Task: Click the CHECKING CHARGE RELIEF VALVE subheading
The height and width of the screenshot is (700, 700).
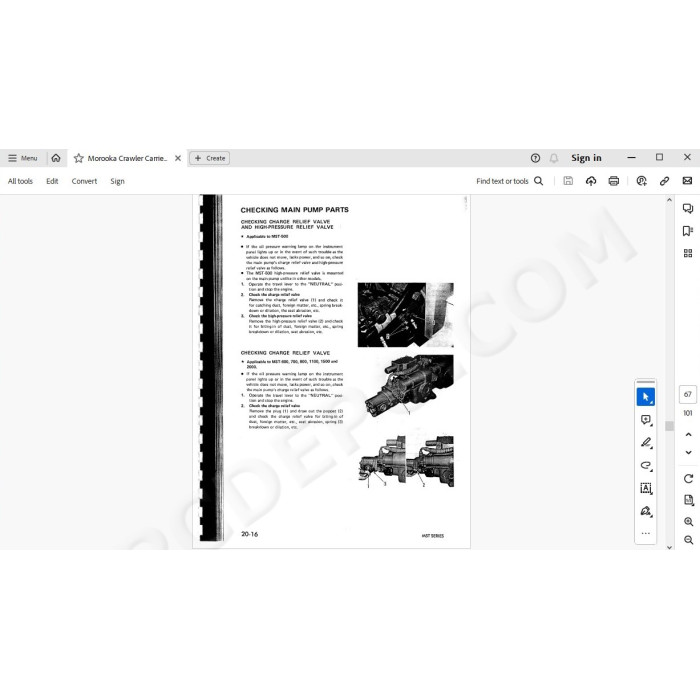Action: click(285, 353)
